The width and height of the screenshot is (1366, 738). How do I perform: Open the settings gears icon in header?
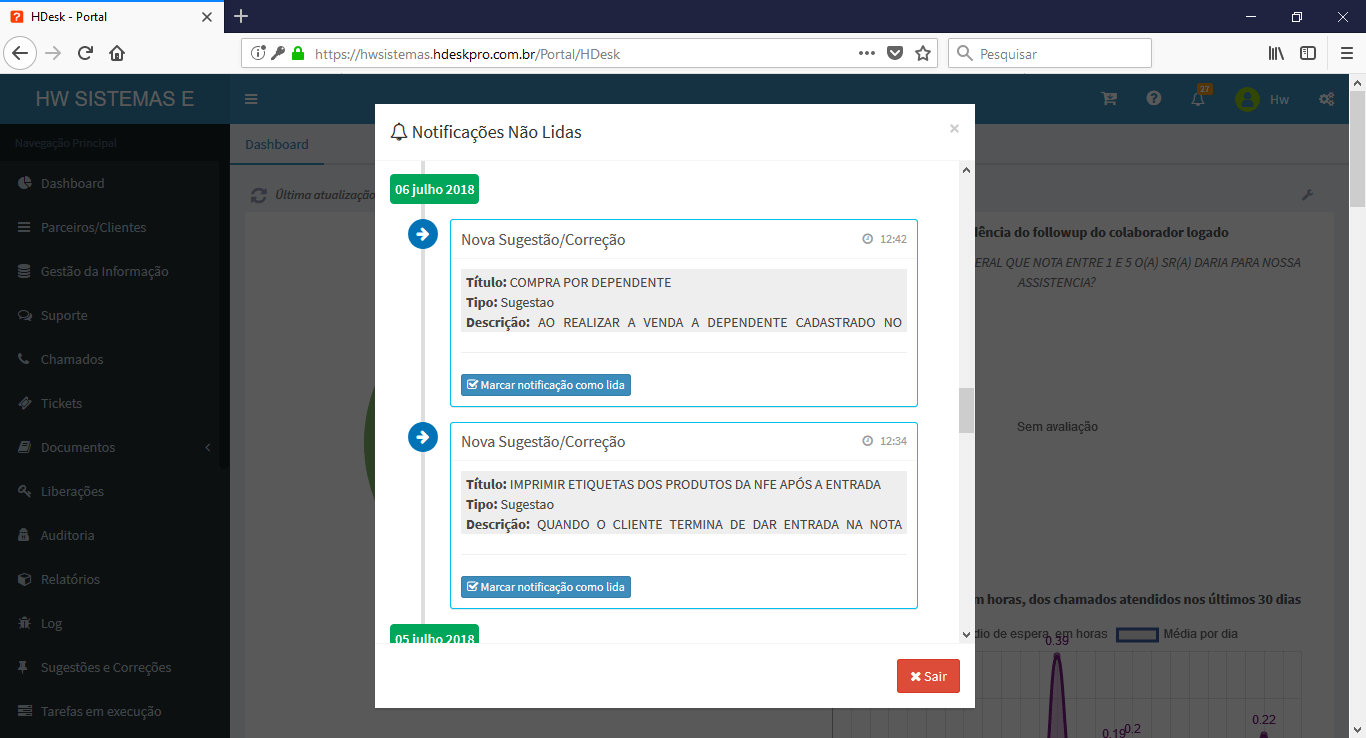pos(1327,99)
